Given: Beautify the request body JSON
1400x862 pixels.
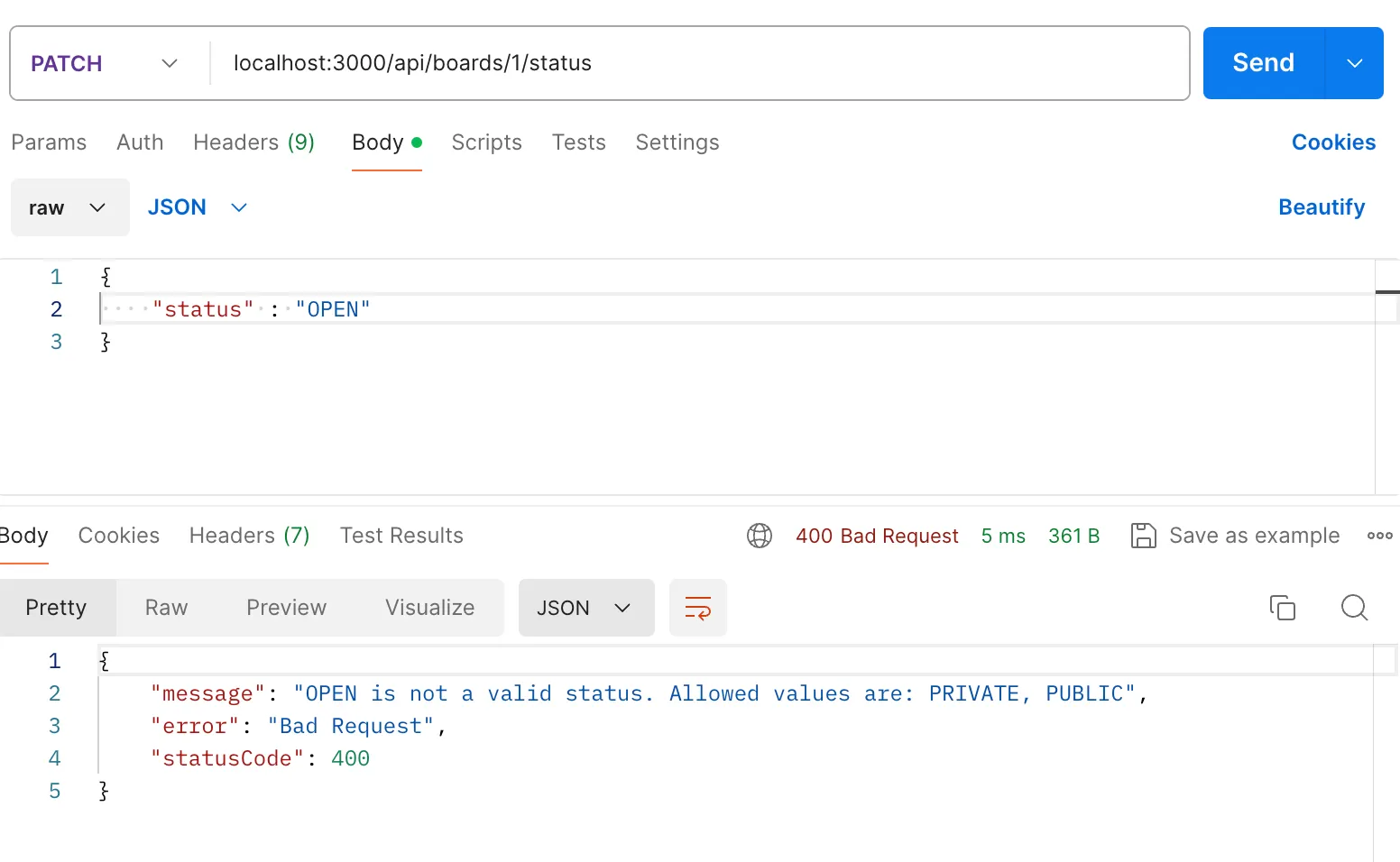Looking at the screenshot, I should click(x=1322, y=207).
